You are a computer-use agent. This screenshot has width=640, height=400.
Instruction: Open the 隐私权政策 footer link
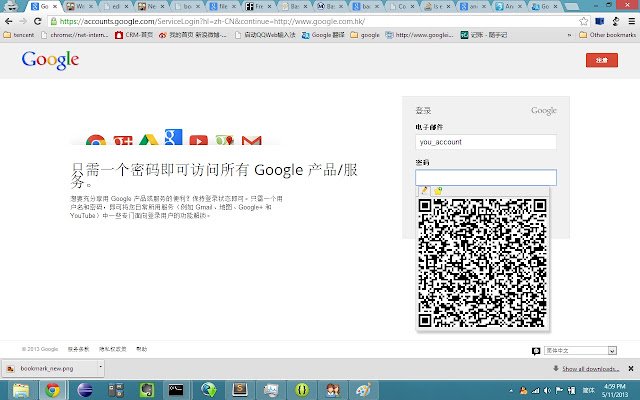[113, 349]
